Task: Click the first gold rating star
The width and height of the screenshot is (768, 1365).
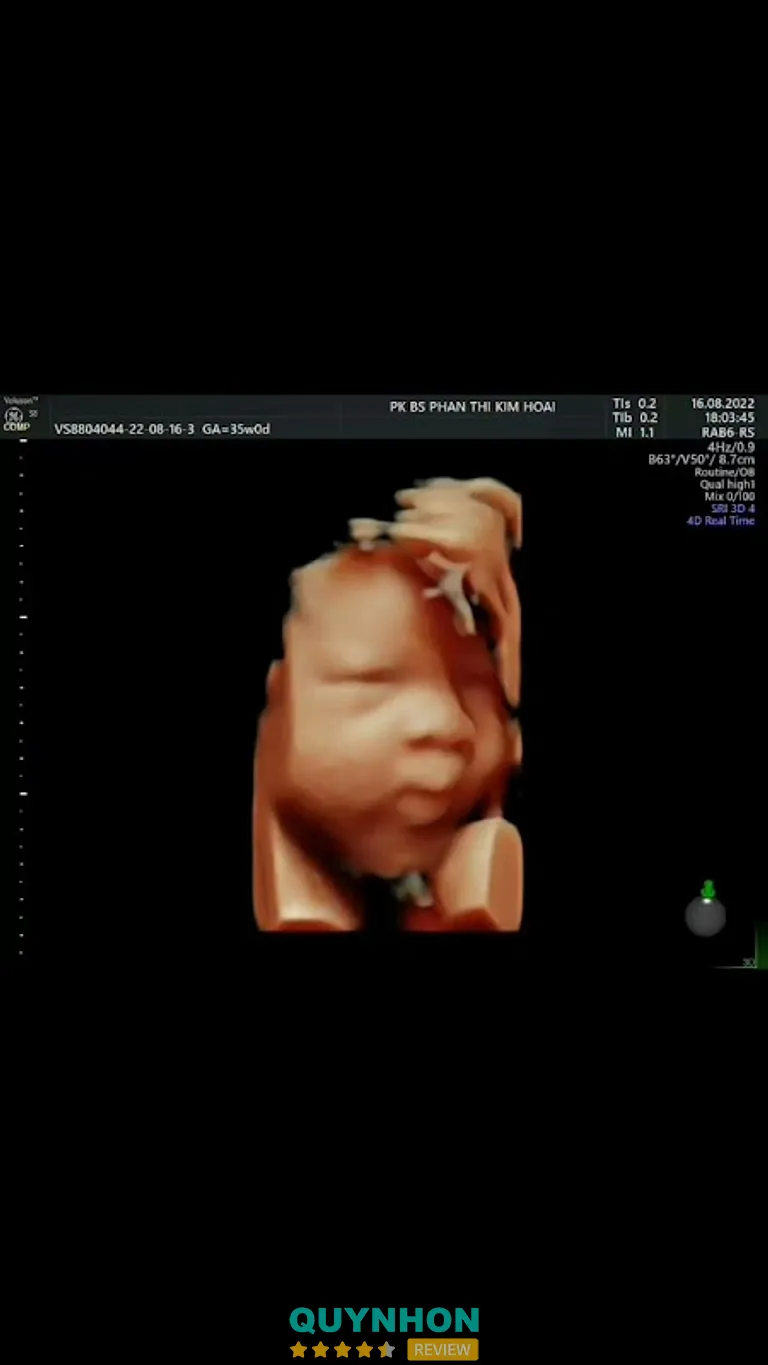Action: tap(298, 1350)
